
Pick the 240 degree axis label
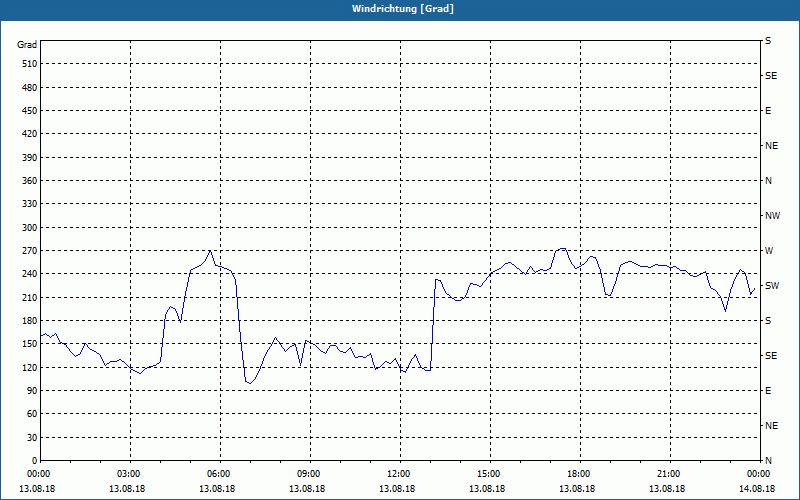click(30, 273)
